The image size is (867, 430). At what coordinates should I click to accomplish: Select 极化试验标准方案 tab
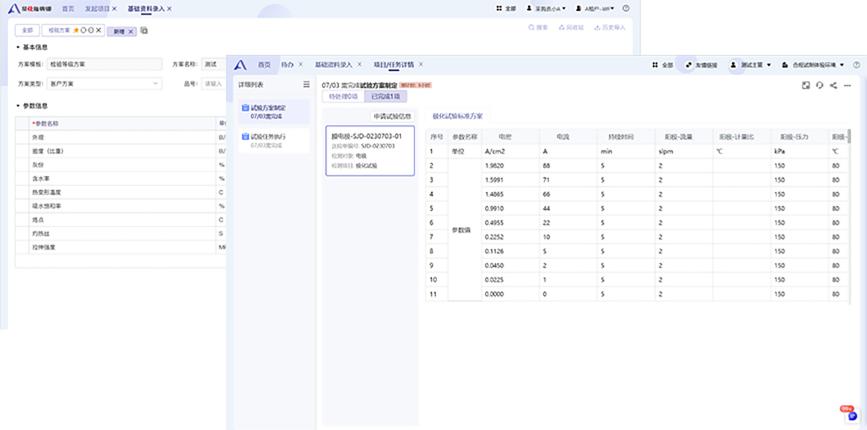pyautogui.click(x=457, y=116)
